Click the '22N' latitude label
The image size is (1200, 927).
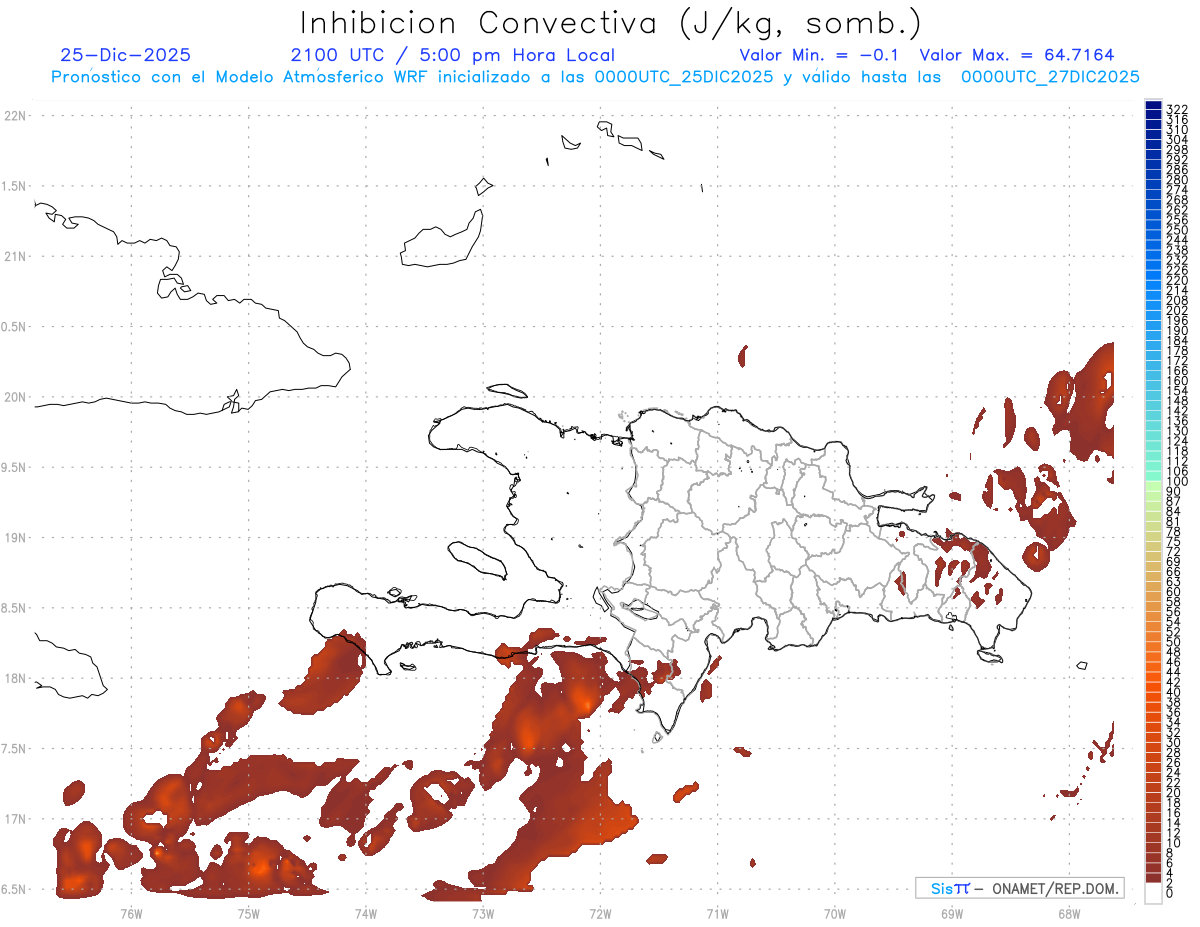coord(15,116)
